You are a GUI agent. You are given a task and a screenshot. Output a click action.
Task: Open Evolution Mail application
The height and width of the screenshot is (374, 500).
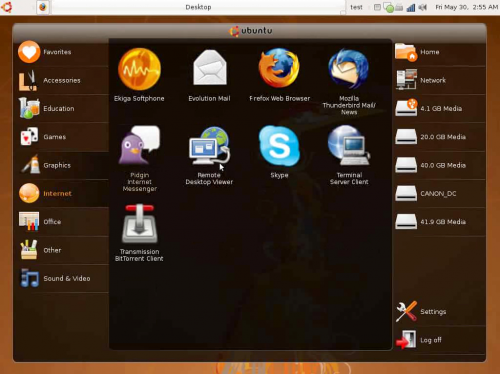tap(209, 75)
